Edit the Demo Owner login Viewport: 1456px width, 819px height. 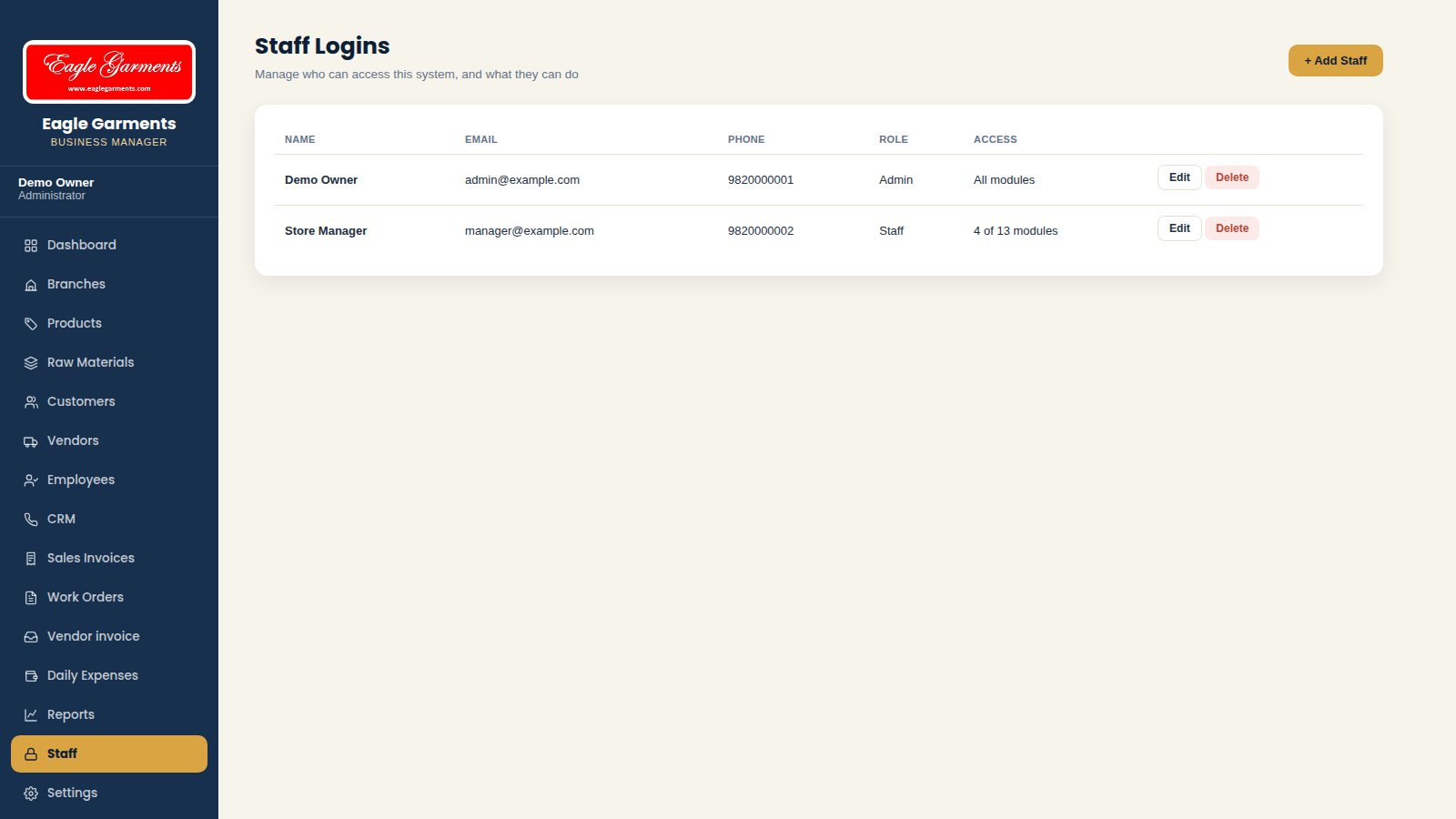[1179, 177]
